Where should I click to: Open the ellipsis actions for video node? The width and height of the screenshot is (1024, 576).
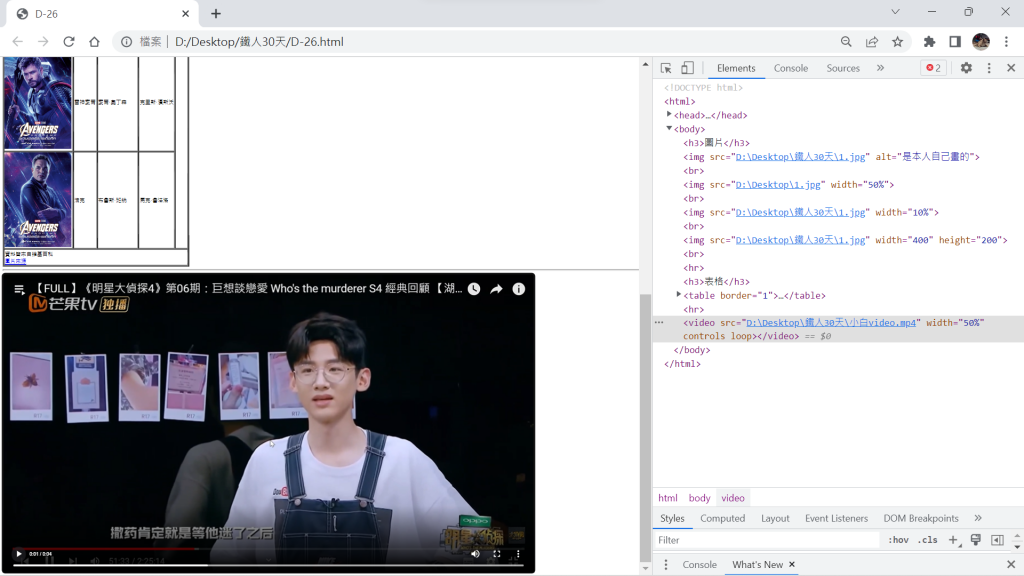coord(659,323)
